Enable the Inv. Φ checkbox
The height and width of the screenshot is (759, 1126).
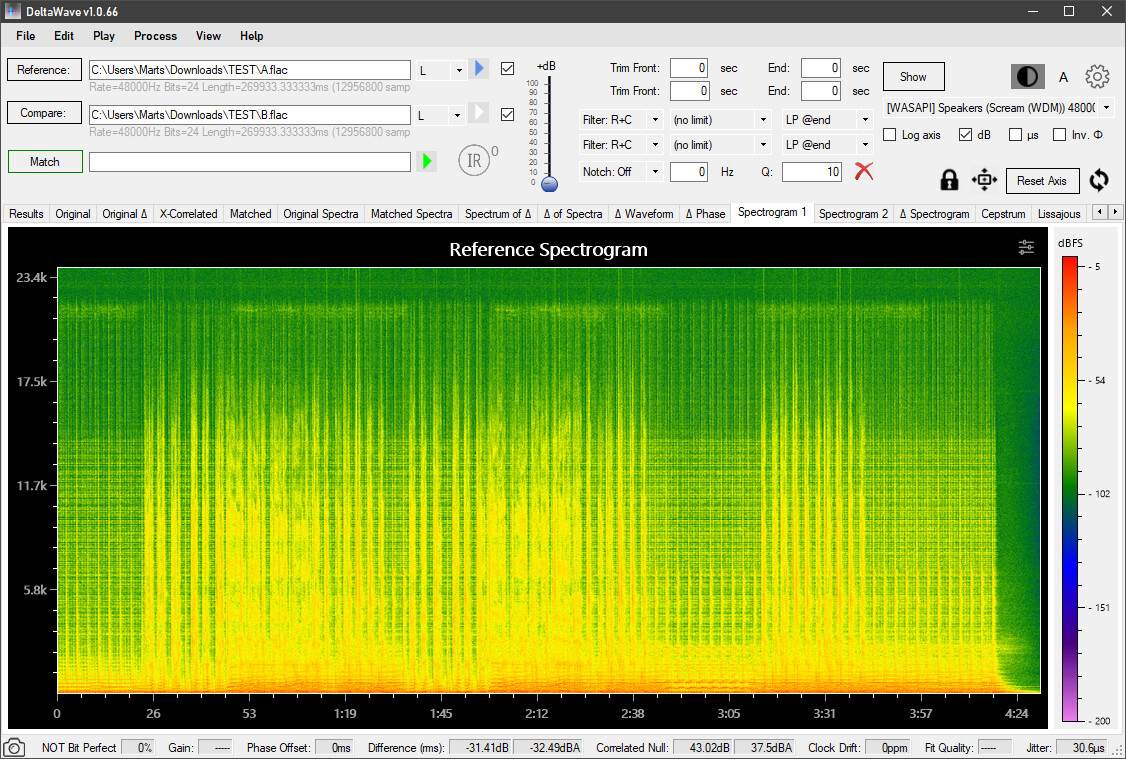(1059, 135)
